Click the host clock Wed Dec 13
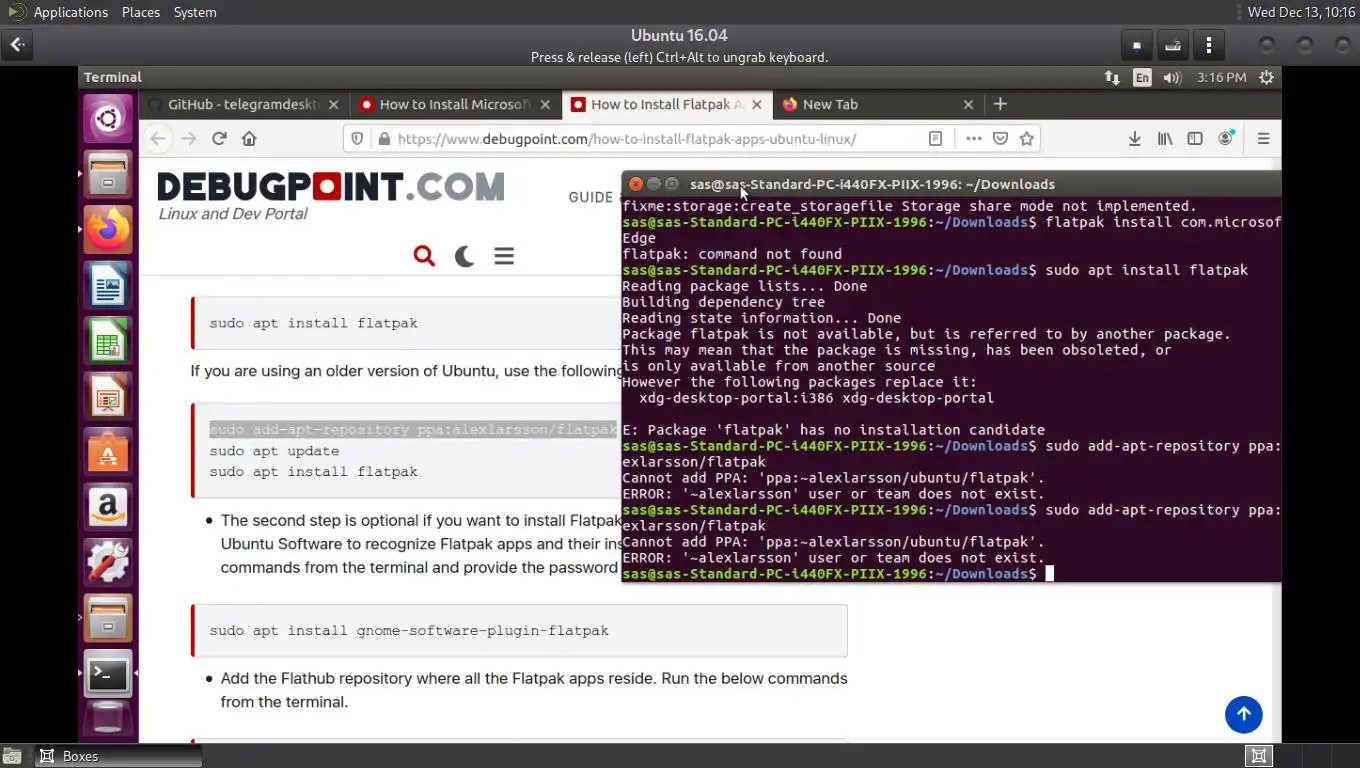Screen dimensions: 1360x768 tap(1301, 12)
